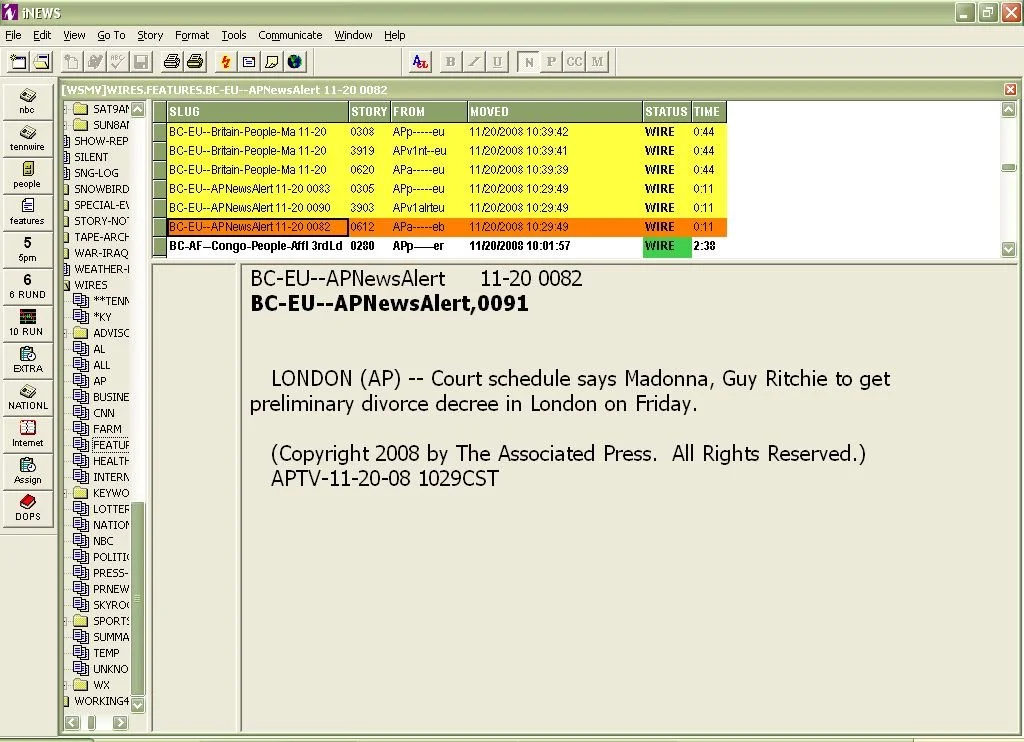Expand the WX folder node
1024x742 pixels.
66,685
